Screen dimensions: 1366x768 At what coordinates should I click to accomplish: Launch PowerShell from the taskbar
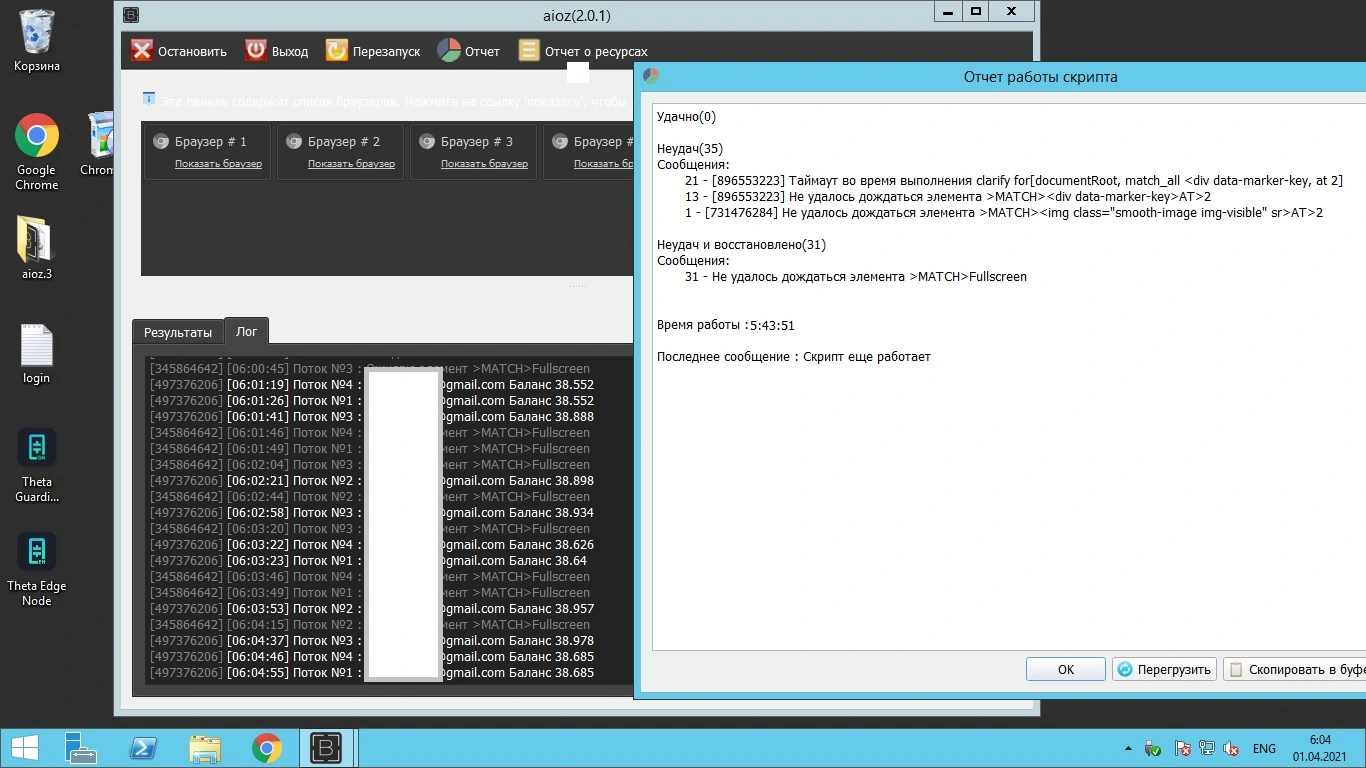(143, 748)
